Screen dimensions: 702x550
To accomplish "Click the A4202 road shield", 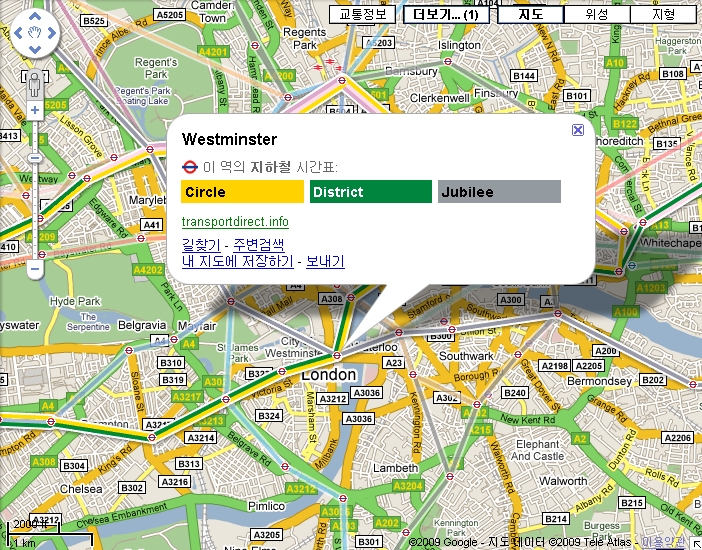I will [148, 270].
